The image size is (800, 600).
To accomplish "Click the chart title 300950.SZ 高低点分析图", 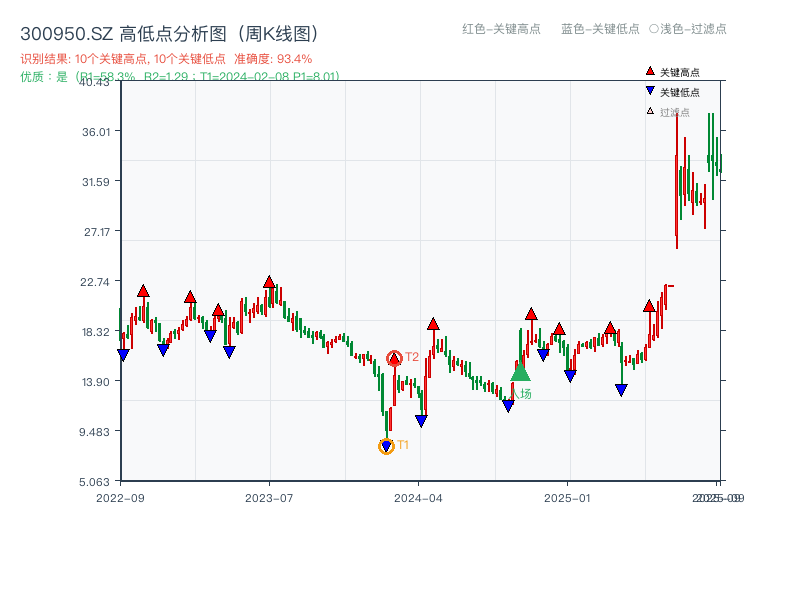I will click(169, 34).
